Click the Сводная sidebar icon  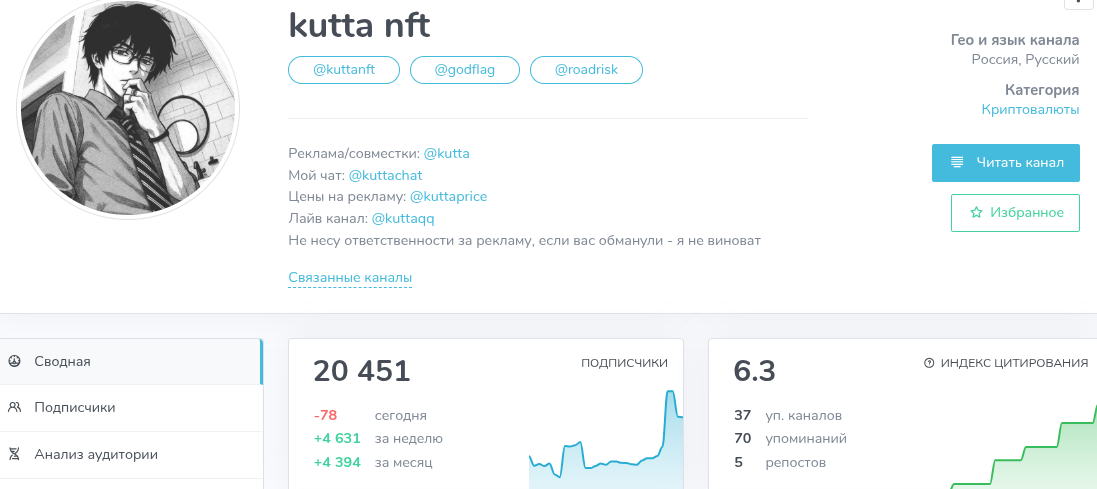[x=14, y=361]
